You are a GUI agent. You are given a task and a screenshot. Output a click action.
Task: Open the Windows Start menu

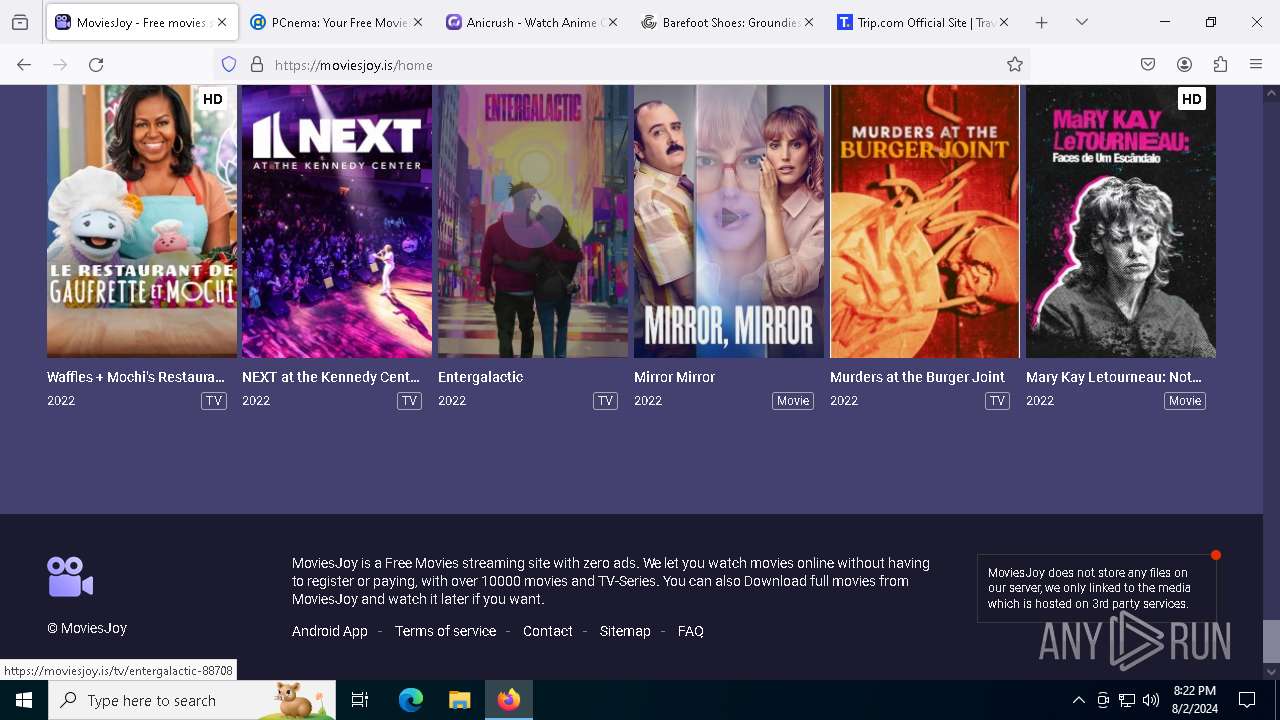click(24, 700)
